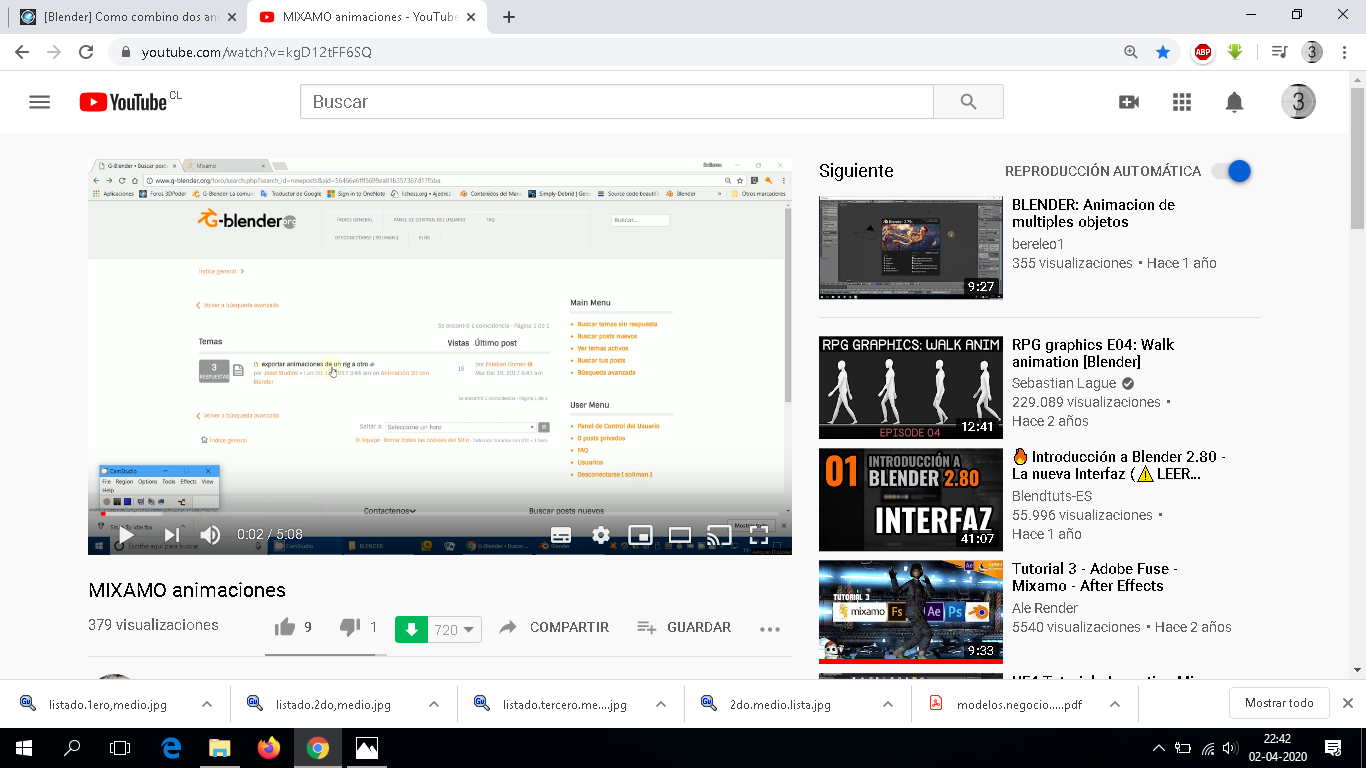Open the media control icon in Chrome toolbar
The image size is (1366, 768).
[1279, 52]
